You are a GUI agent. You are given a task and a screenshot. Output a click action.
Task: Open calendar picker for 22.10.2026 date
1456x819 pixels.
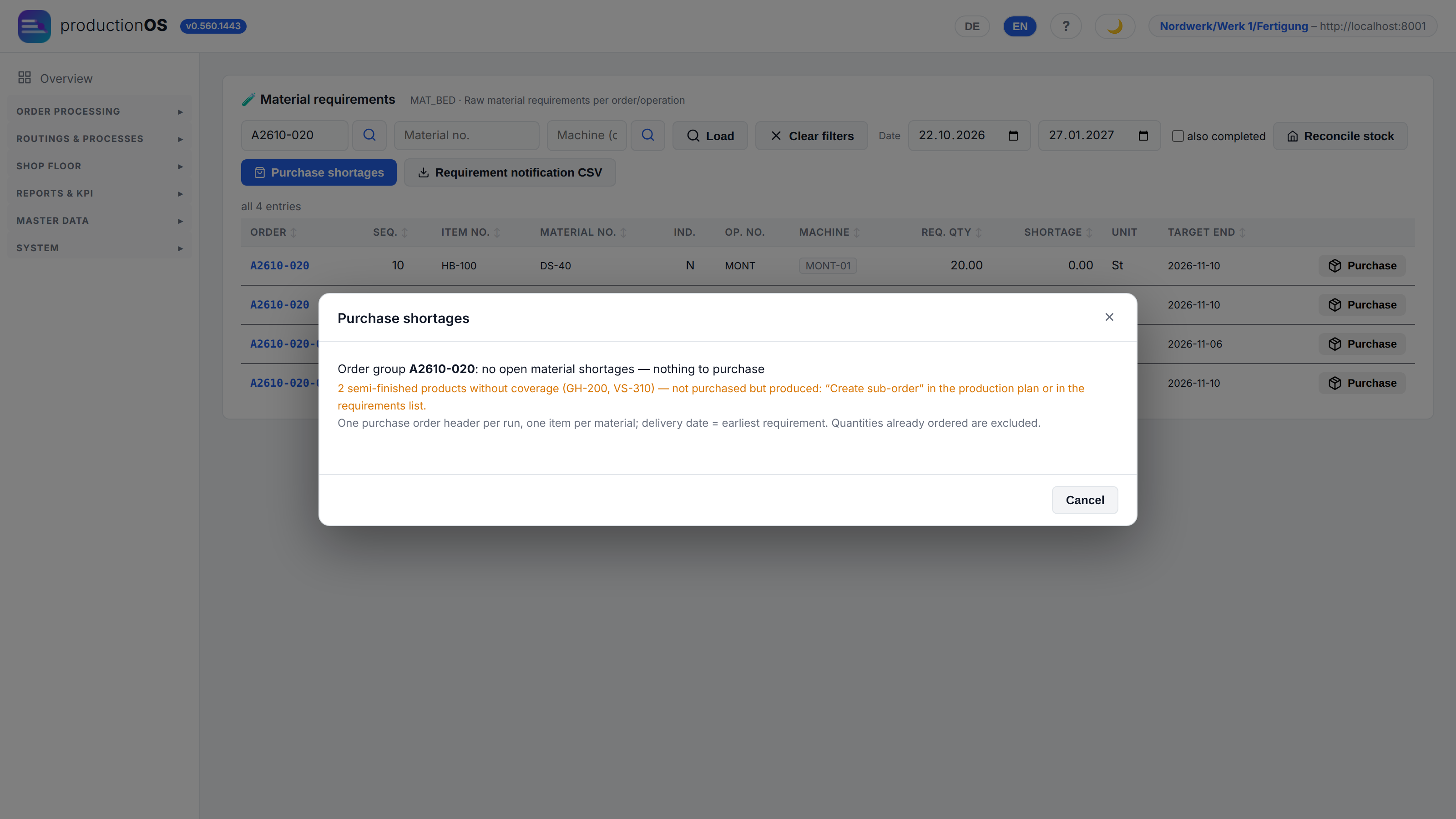[x=1013, y=136]
